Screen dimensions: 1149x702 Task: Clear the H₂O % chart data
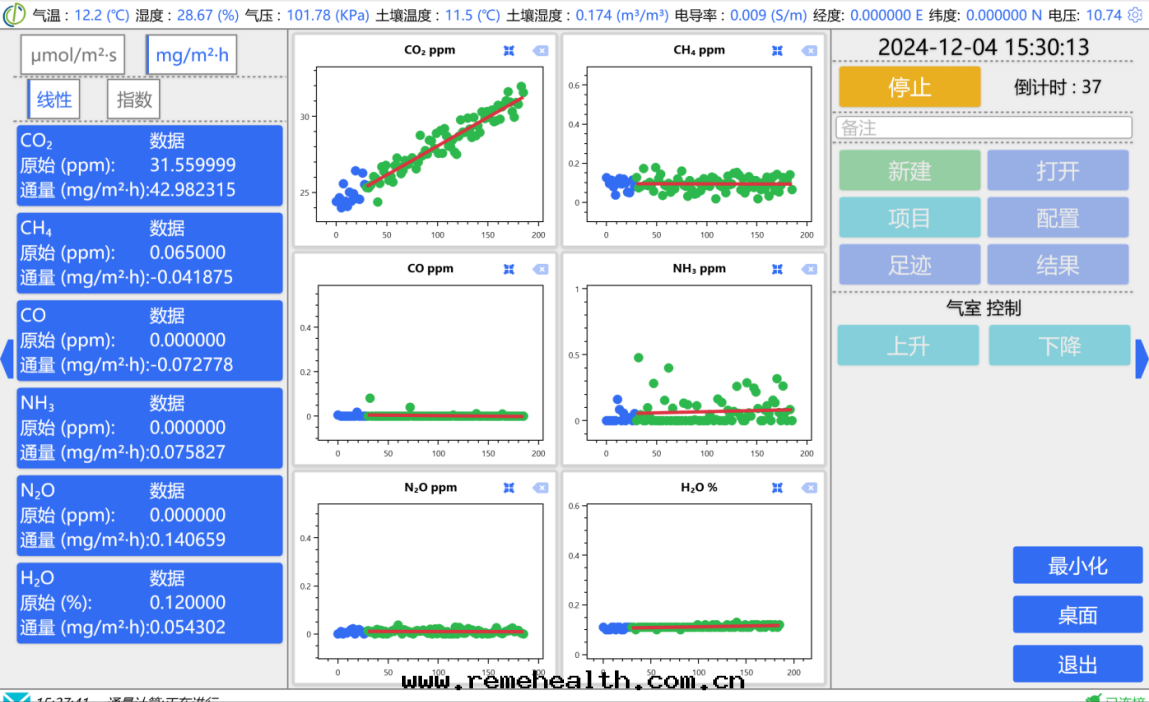coord(809,488)
